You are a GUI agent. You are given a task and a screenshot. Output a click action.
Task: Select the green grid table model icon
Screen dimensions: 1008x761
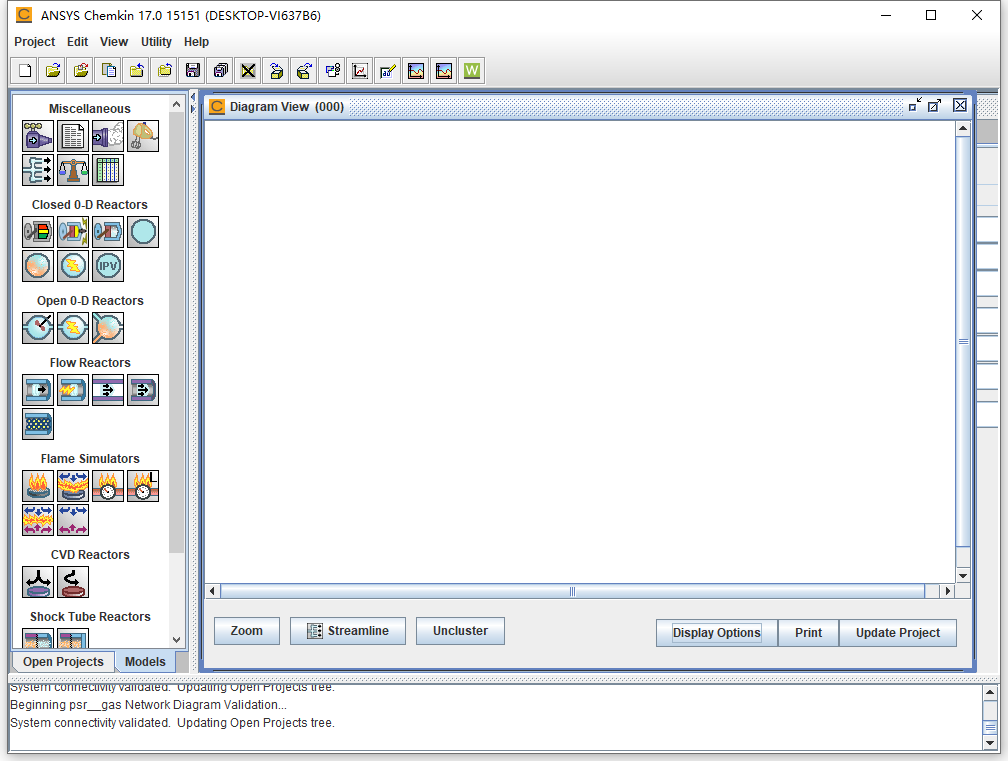click(108, 170)
